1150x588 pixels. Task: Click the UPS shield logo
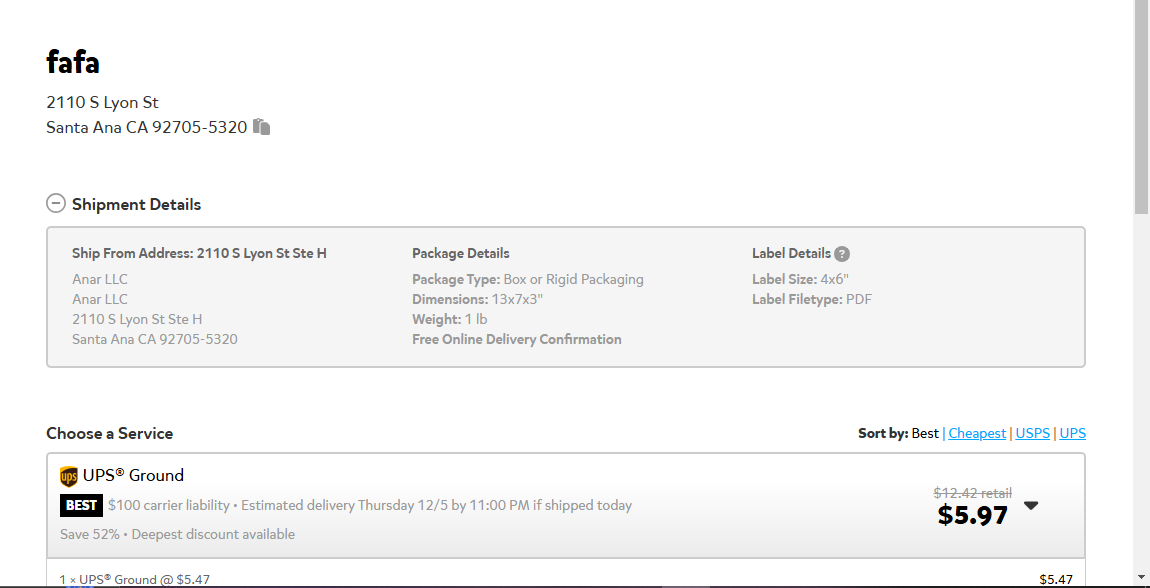[x=68, y=477]
